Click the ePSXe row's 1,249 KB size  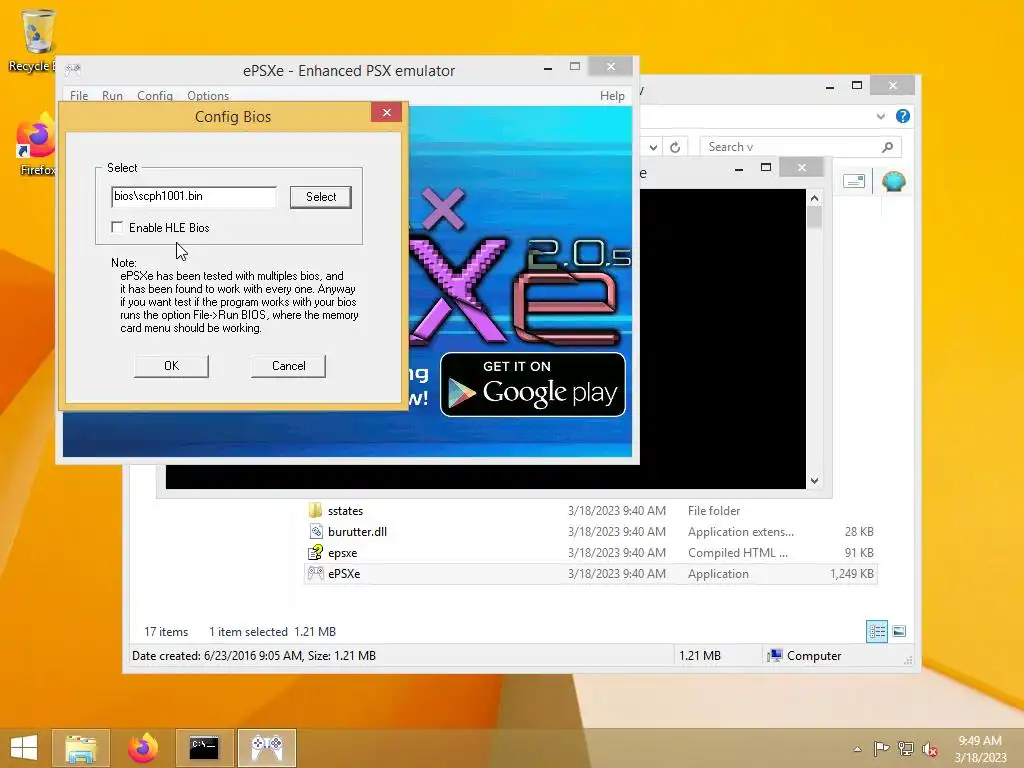[852, 573]
